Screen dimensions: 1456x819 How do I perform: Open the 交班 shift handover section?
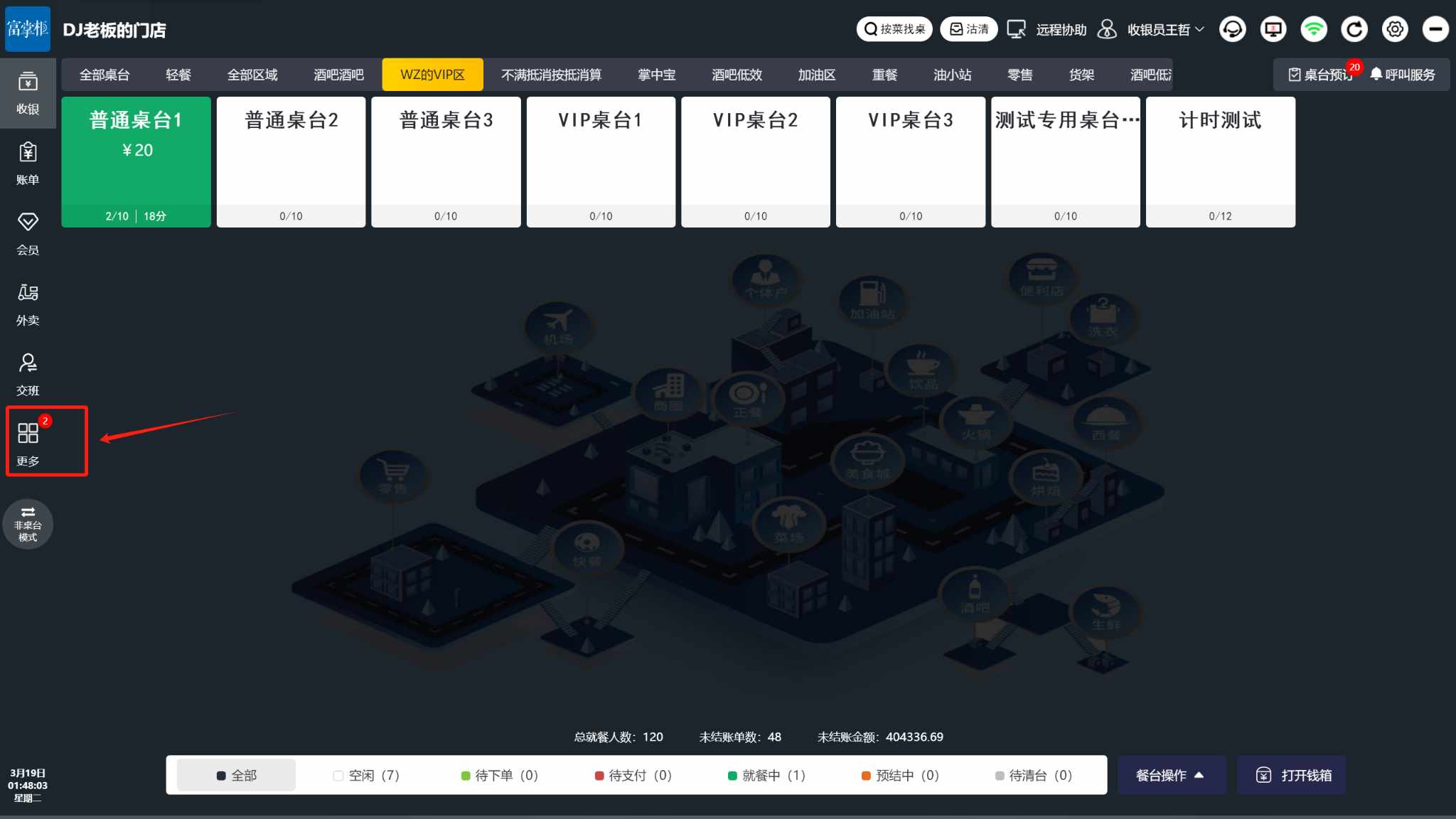(28, 375)
